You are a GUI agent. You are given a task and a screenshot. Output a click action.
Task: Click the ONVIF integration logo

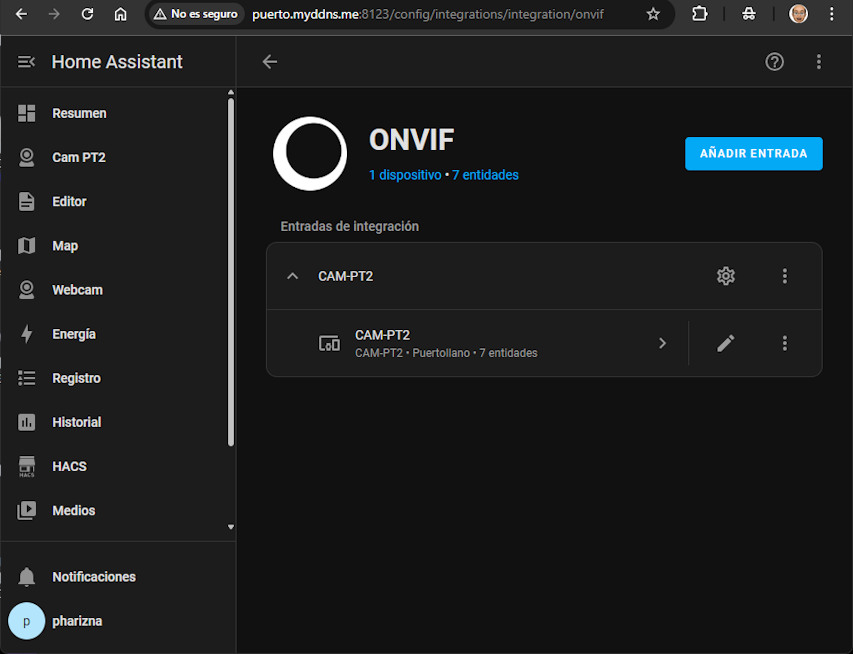pyautogui.click(x=310, y=153)
